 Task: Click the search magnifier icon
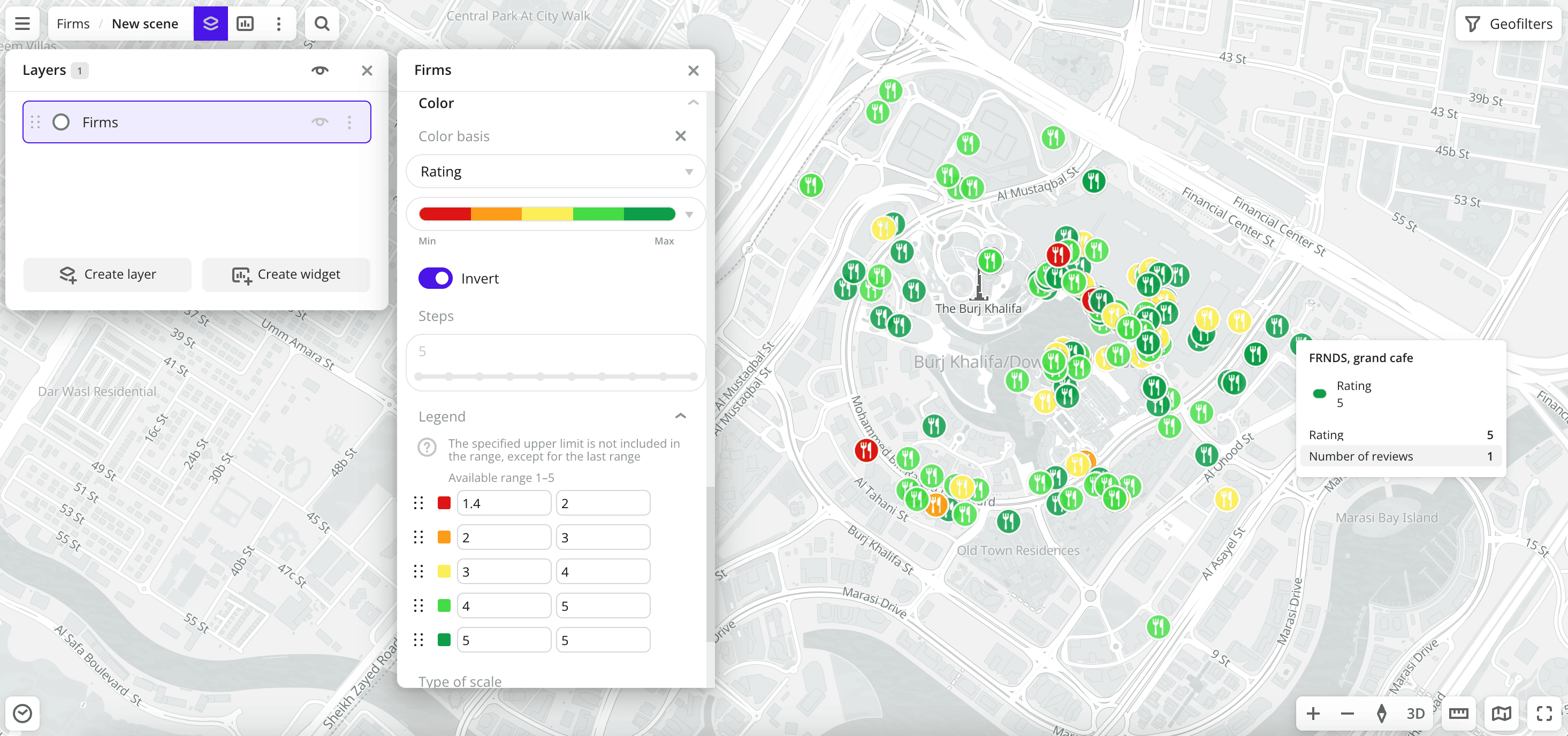pyautogui.click(x=322, y=24)
